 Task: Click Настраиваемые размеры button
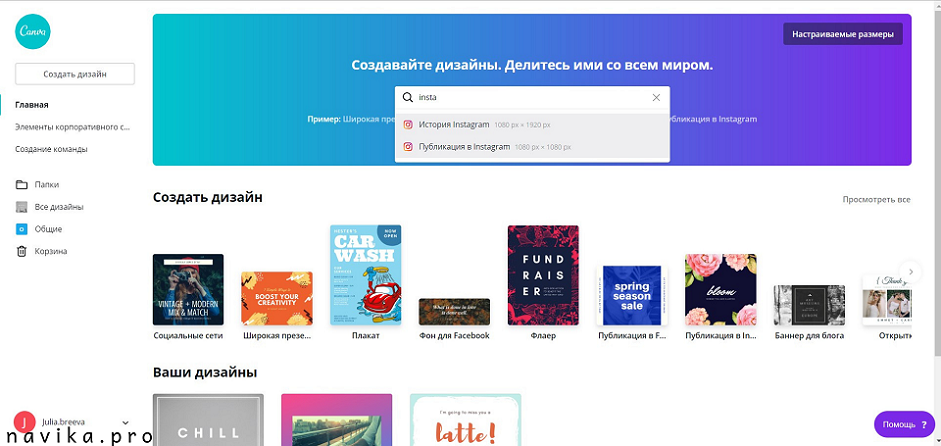tap(842, 34)
